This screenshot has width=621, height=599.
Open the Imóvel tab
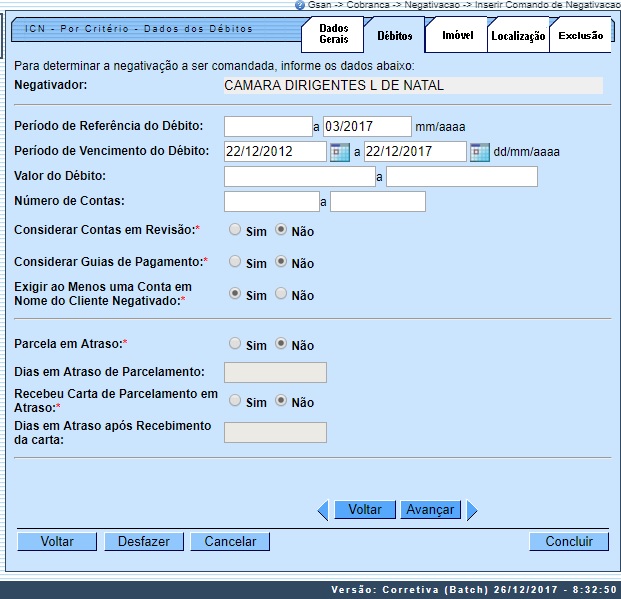point(457,36)
